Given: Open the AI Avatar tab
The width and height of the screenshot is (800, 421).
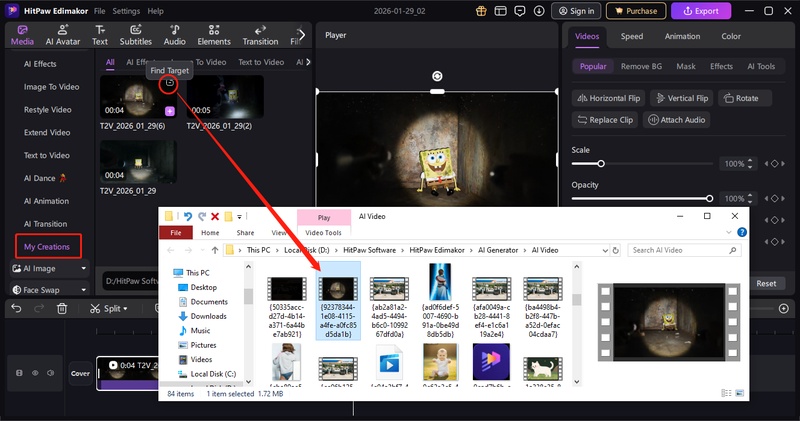Looking at the screenshot, I should coord(63,35).
